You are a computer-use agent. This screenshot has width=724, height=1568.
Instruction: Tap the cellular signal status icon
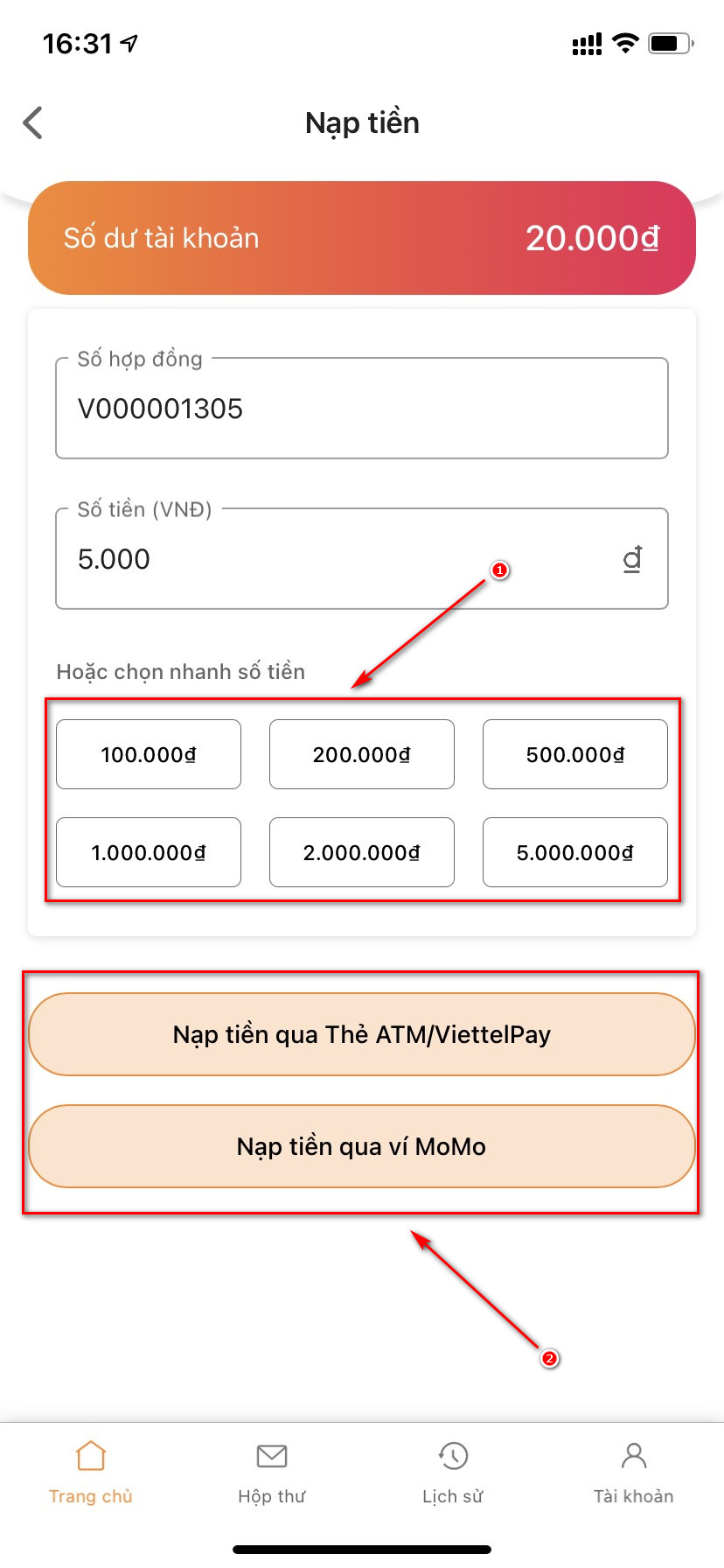pos(587,44)
